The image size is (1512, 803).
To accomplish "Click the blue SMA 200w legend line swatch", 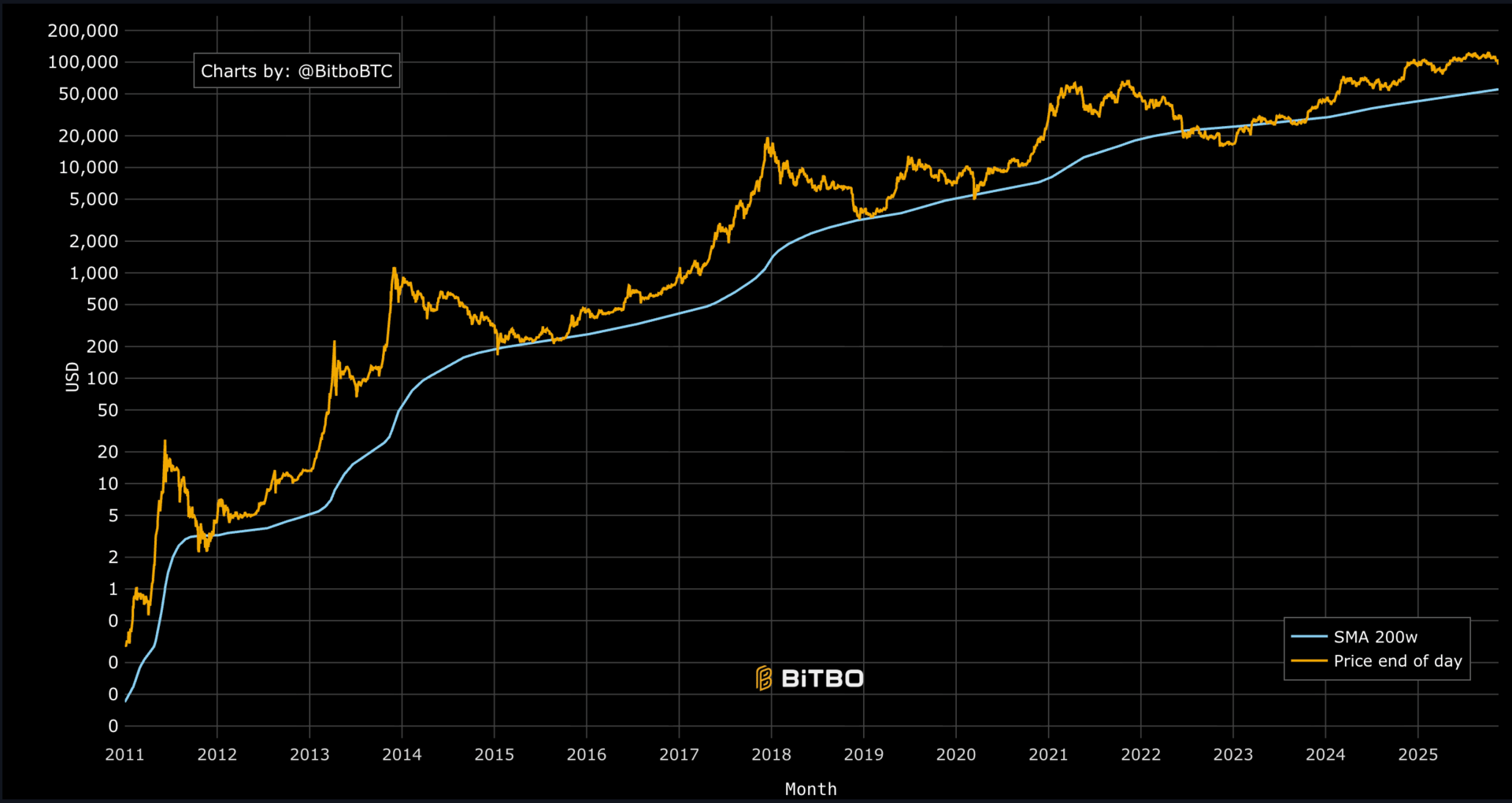I will [1309, 637].
